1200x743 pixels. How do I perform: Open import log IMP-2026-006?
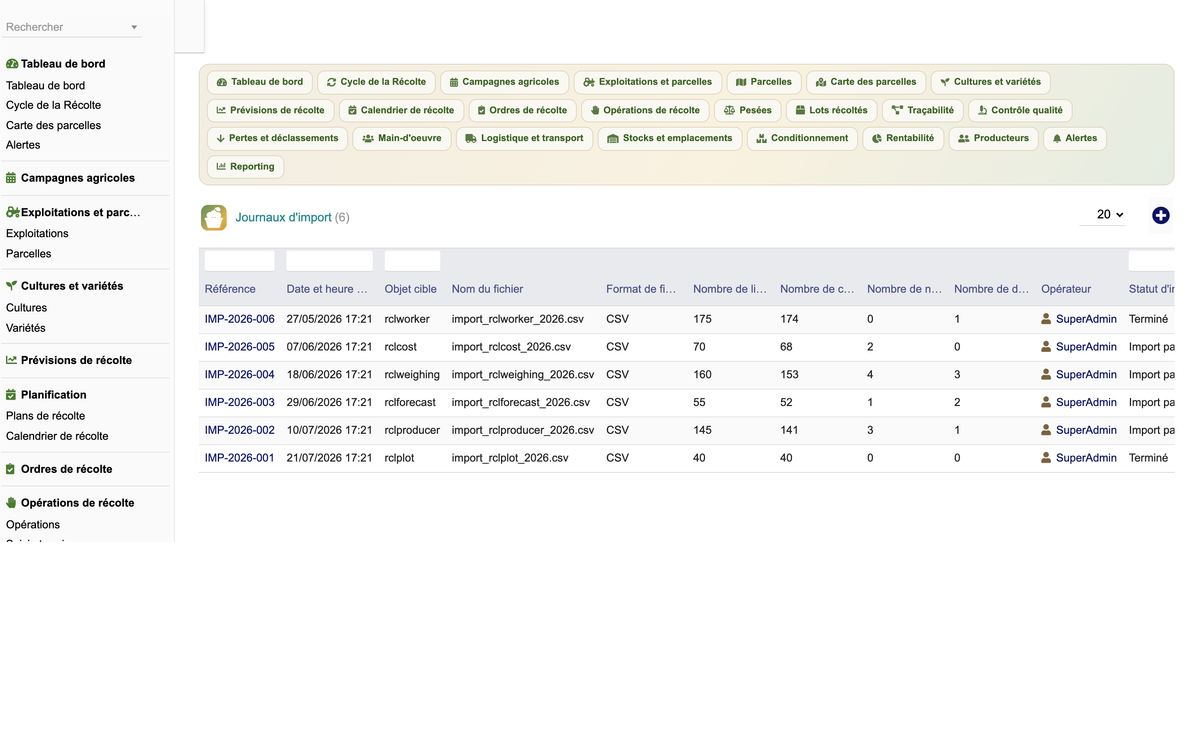240,319
